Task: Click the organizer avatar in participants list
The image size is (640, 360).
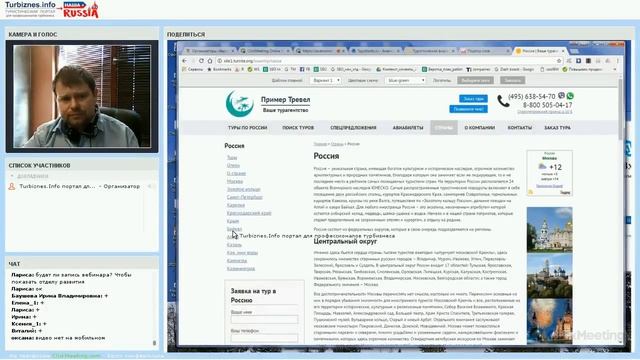Action: coord(12,187)
